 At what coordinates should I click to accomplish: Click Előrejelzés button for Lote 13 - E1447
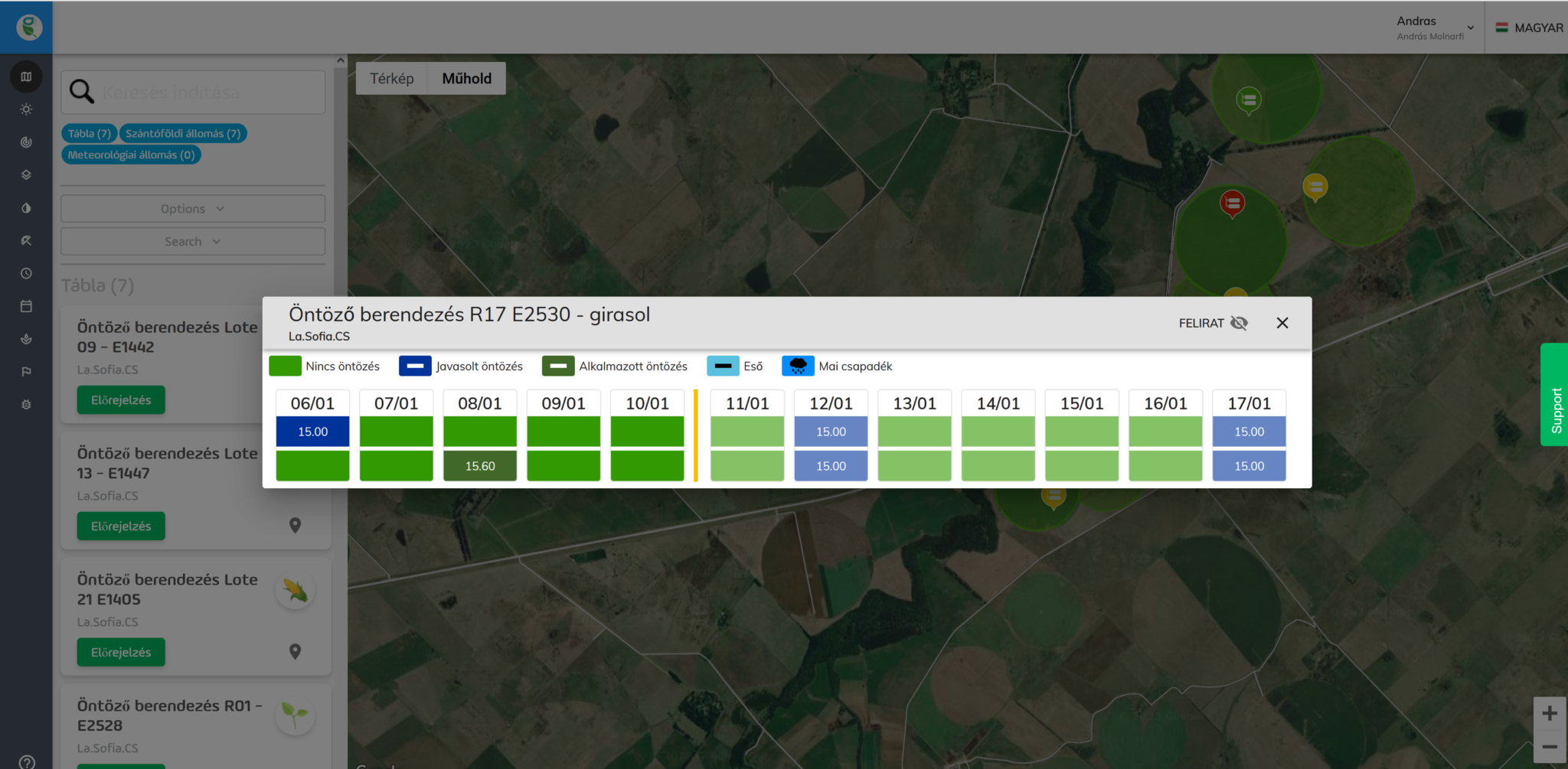tap(121, 526)
